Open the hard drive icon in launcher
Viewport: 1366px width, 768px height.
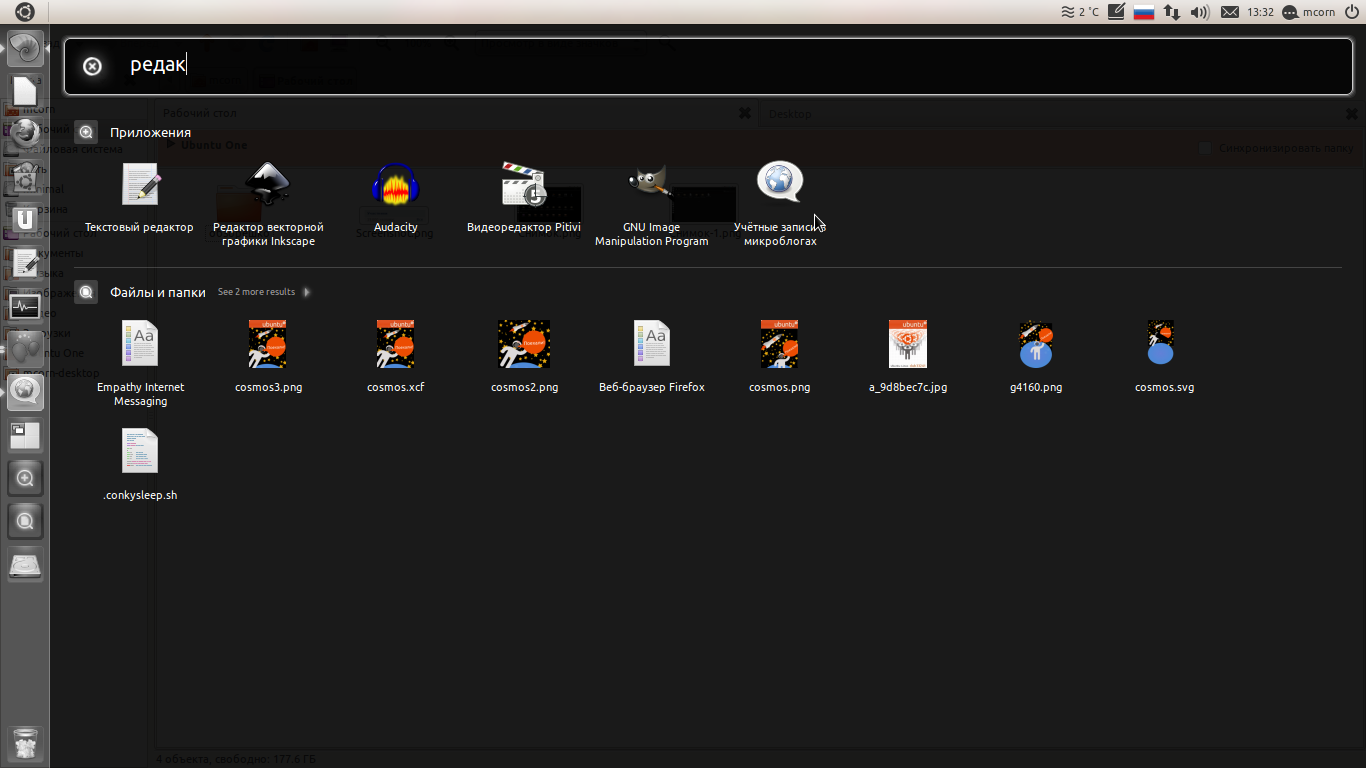pyautogui.click(x=25, y=565)
